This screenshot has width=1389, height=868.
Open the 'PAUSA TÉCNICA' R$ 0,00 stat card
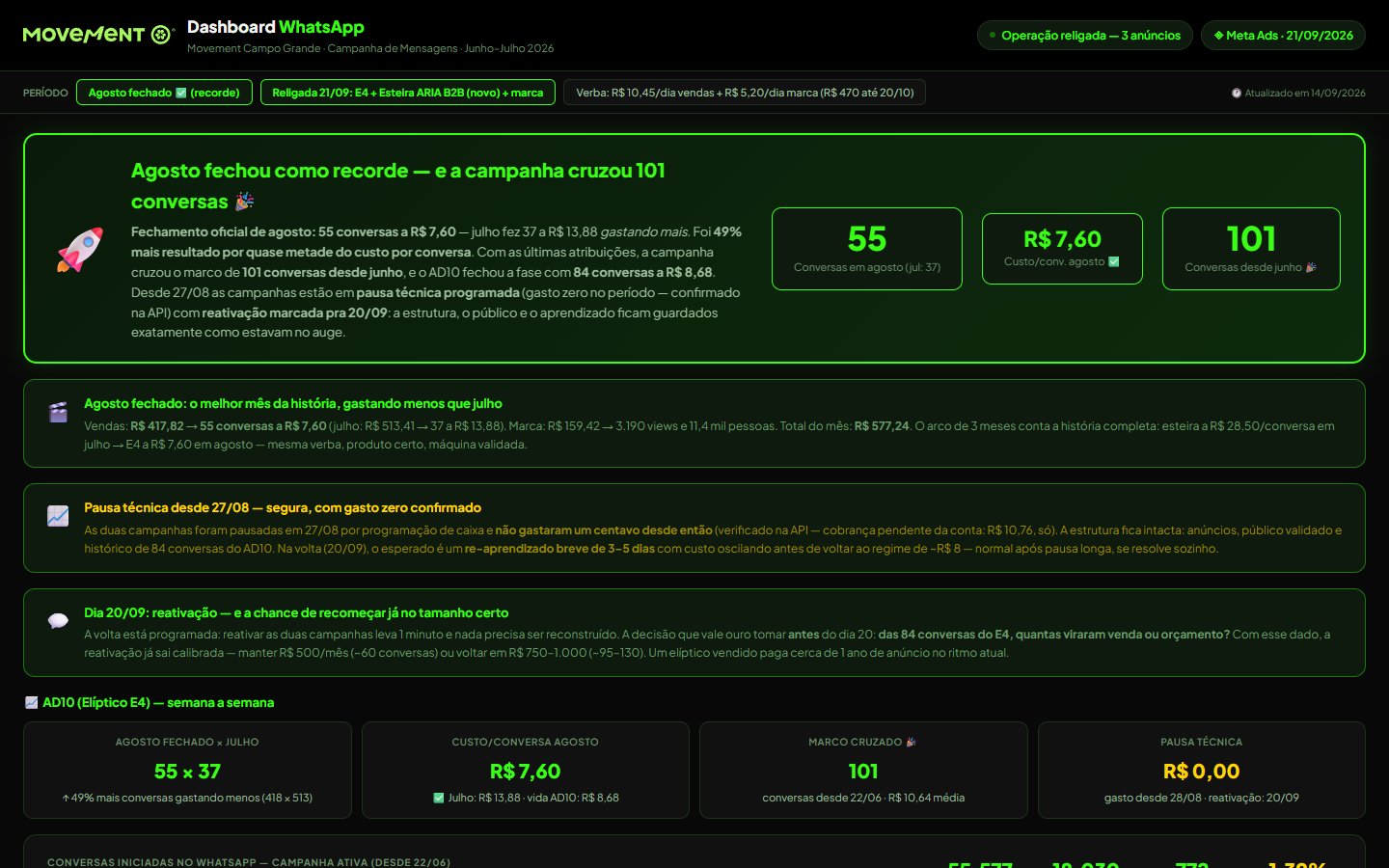(1202, 771)
